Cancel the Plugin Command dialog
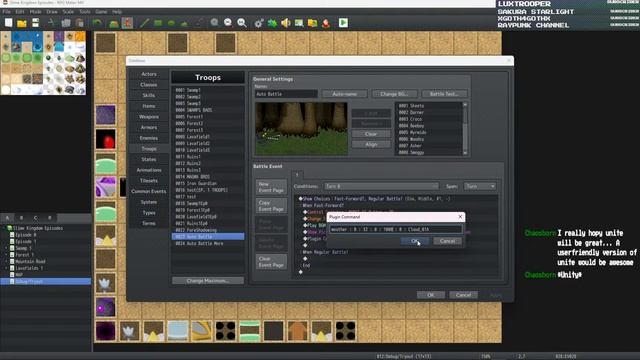 [447, 241]
